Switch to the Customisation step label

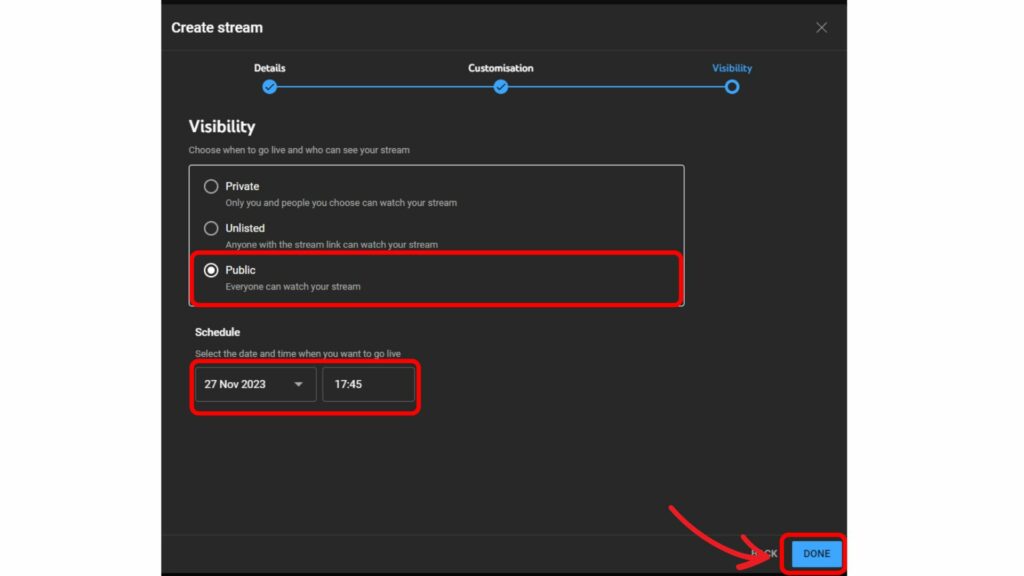click(500, 68)
